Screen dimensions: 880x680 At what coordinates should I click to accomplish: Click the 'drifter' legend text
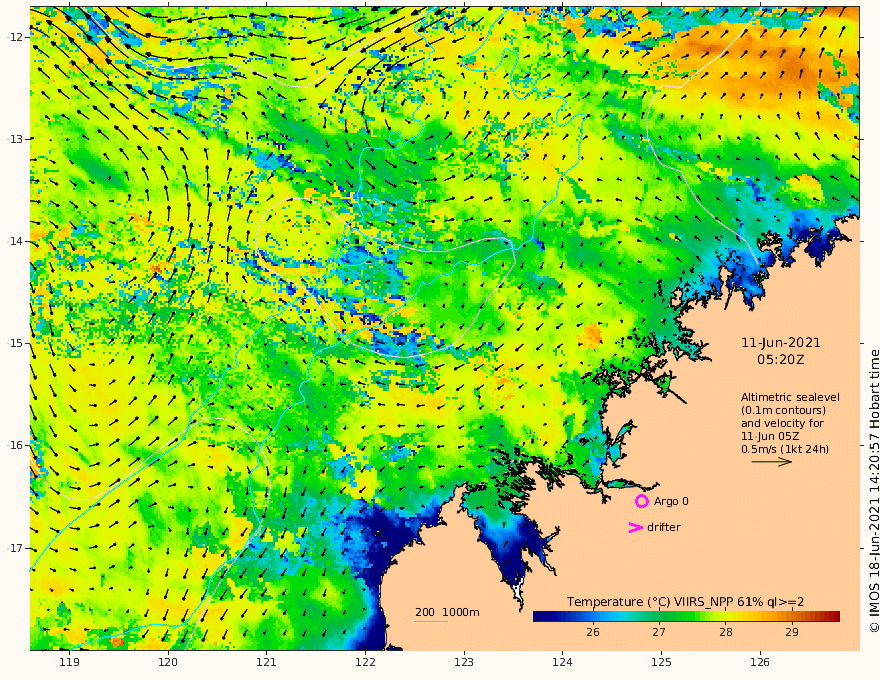(664, 527)
